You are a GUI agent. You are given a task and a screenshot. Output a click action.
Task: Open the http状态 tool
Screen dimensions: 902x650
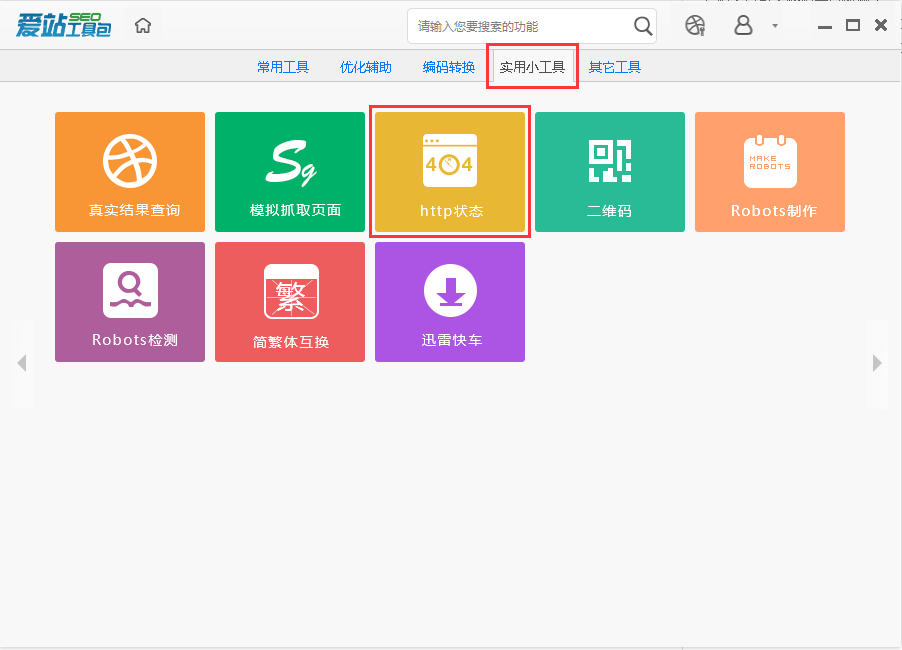click(449, 171)
